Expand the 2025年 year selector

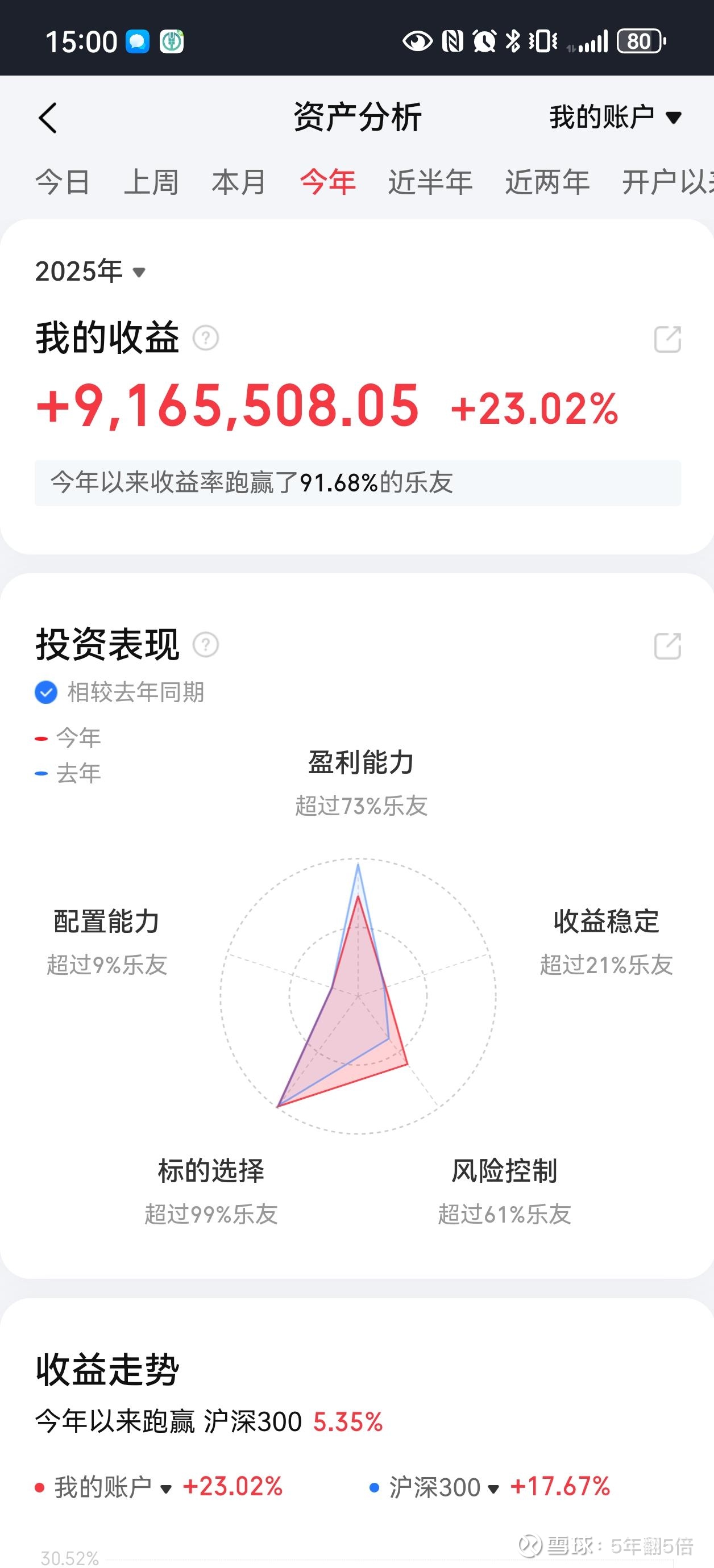(90, 272)
